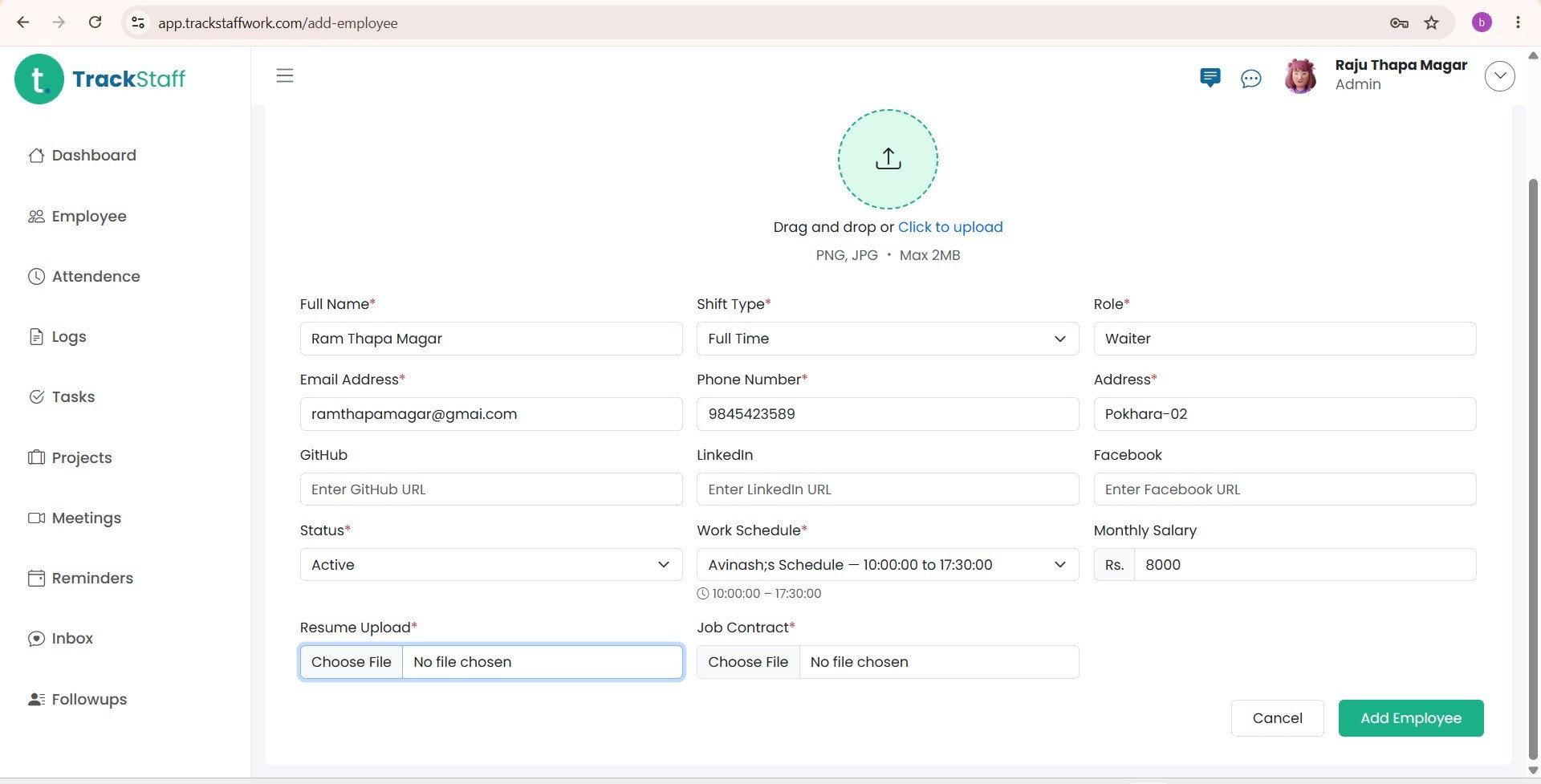This screenshot has height=784, width=1541.
Task: Open the blue messages icon in header
Action: tap(1210, 78)
